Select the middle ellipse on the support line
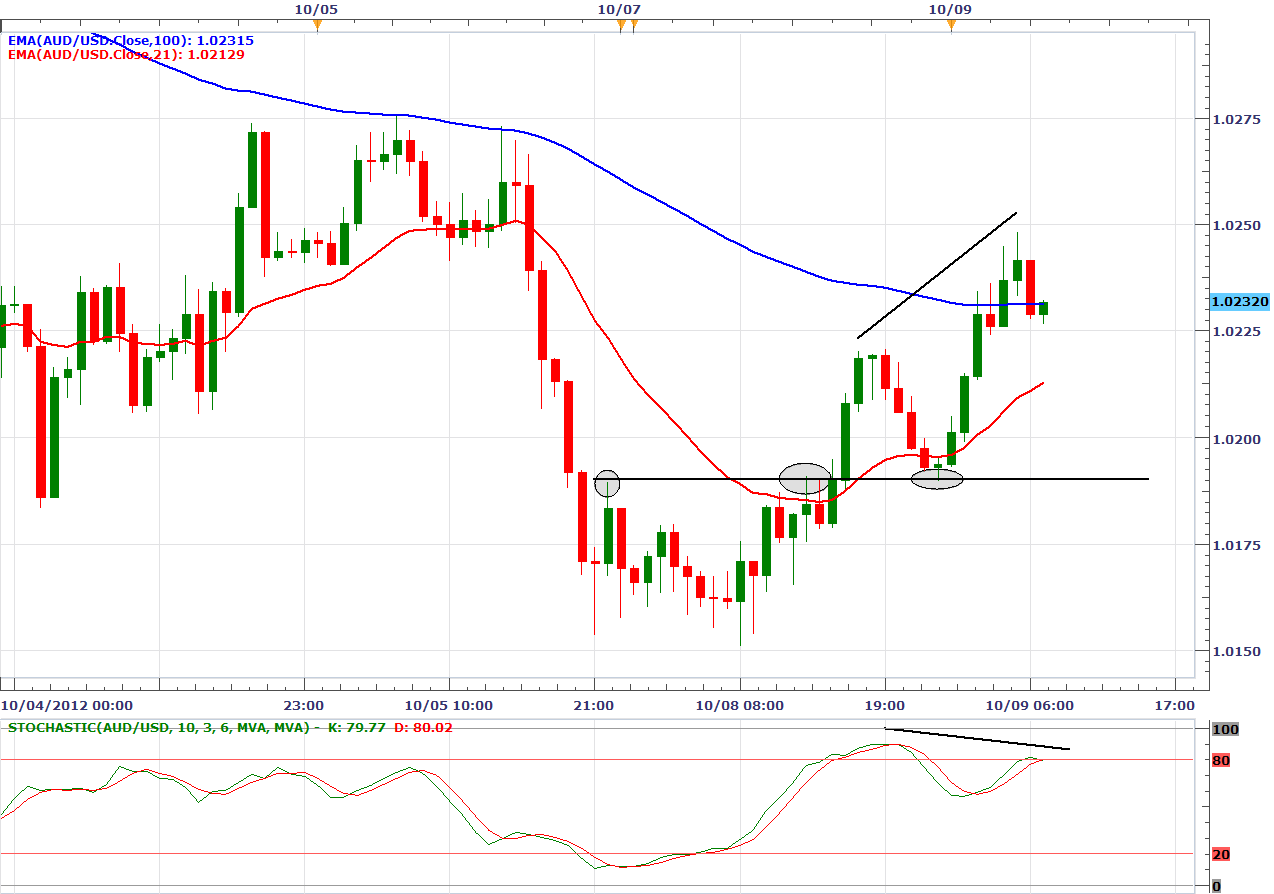 pyautogui.click(x=805, y=478)
